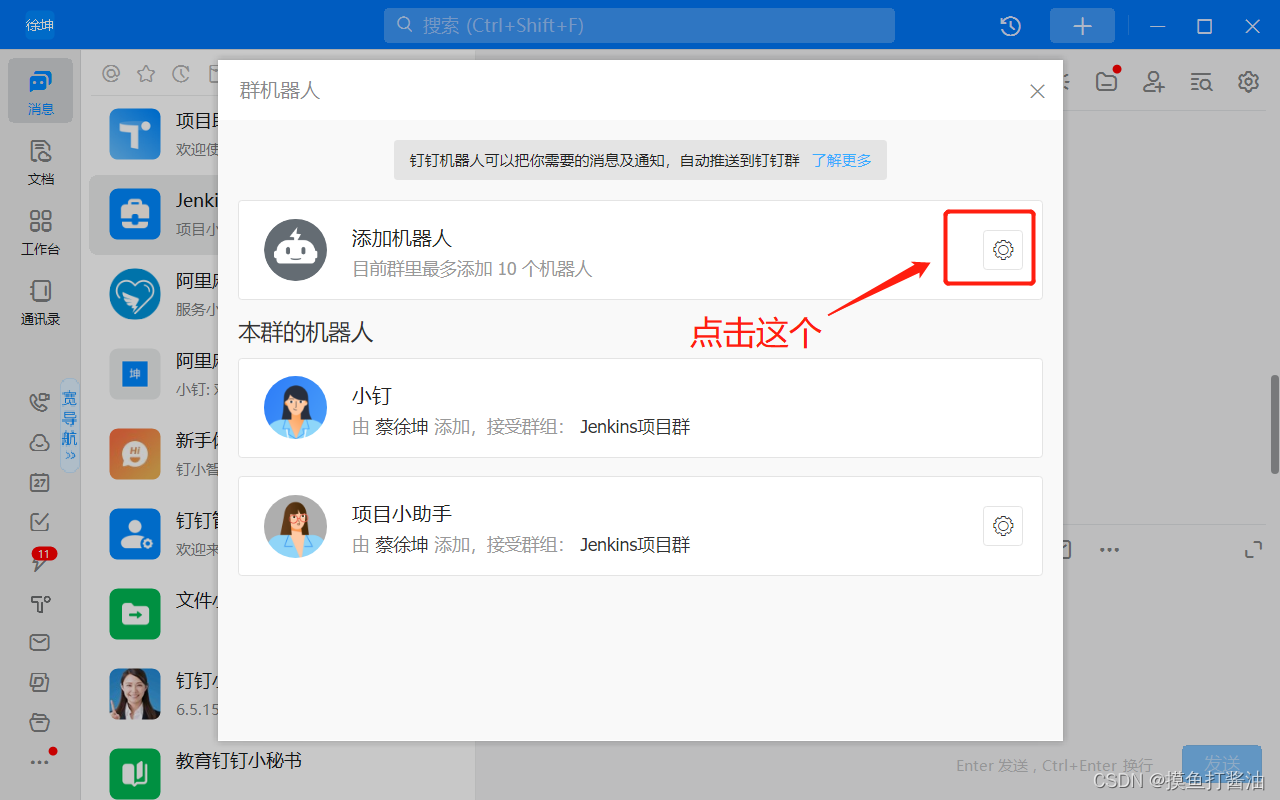Open the to-do checkbox icon in sidebar
The image size is (1280, 800).
tap(40, 522)
